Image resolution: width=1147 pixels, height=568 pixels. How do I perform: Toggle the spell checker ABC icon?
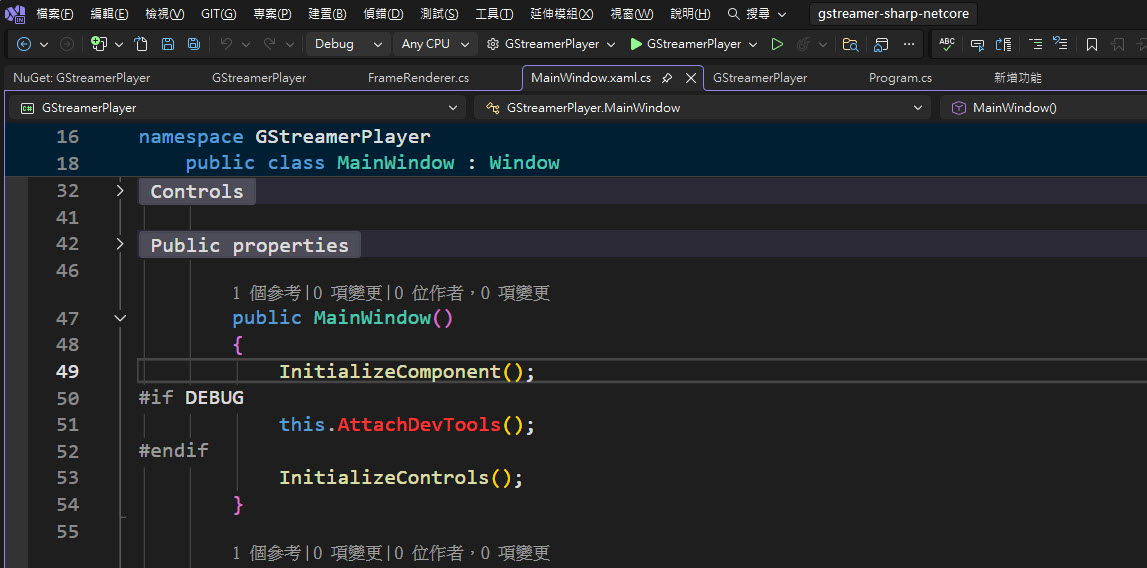(947, 44)
